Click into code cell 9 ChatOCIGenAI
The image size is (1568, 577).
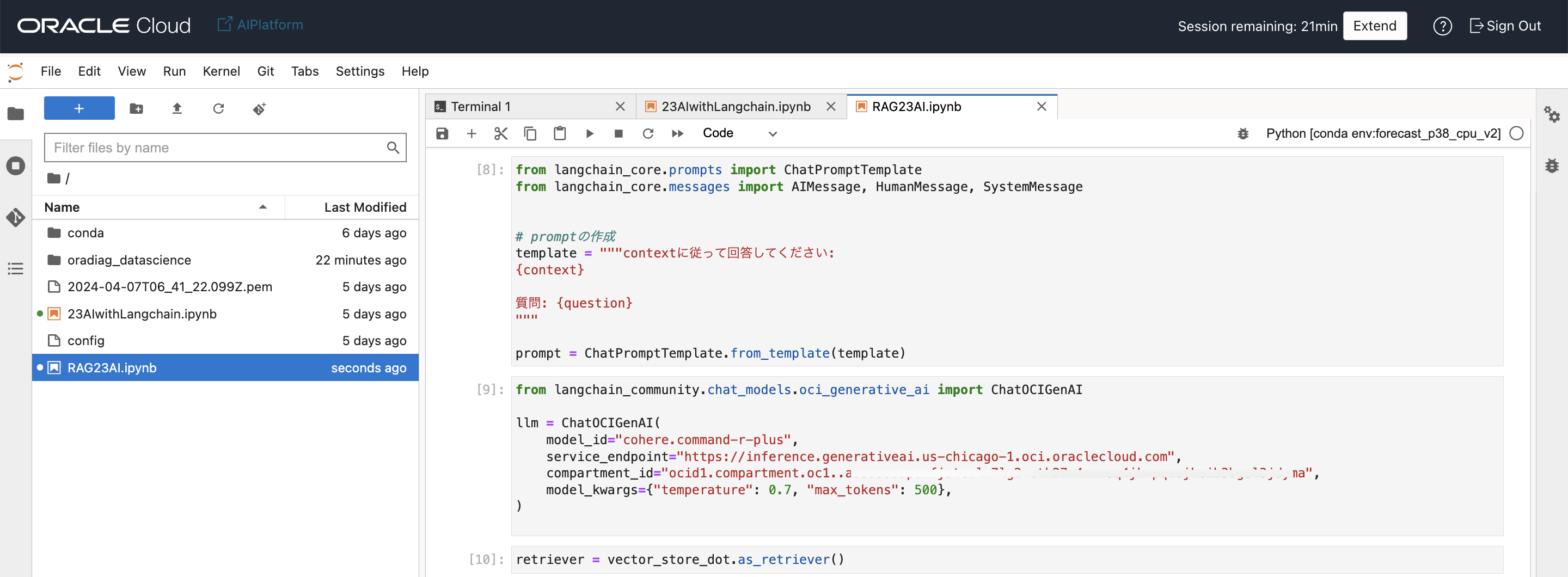[1007, 456]
